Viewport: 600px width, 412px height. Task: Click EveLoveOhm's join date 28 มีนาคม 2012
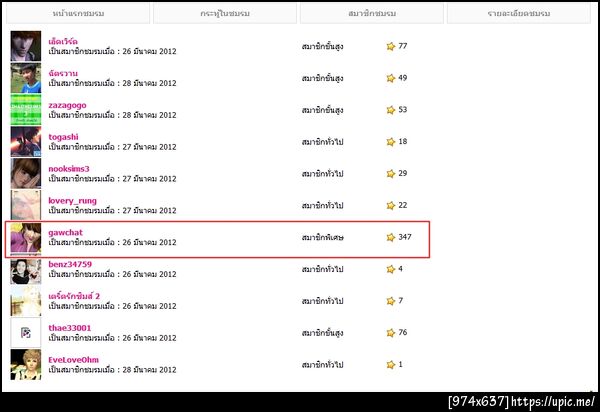149,370
